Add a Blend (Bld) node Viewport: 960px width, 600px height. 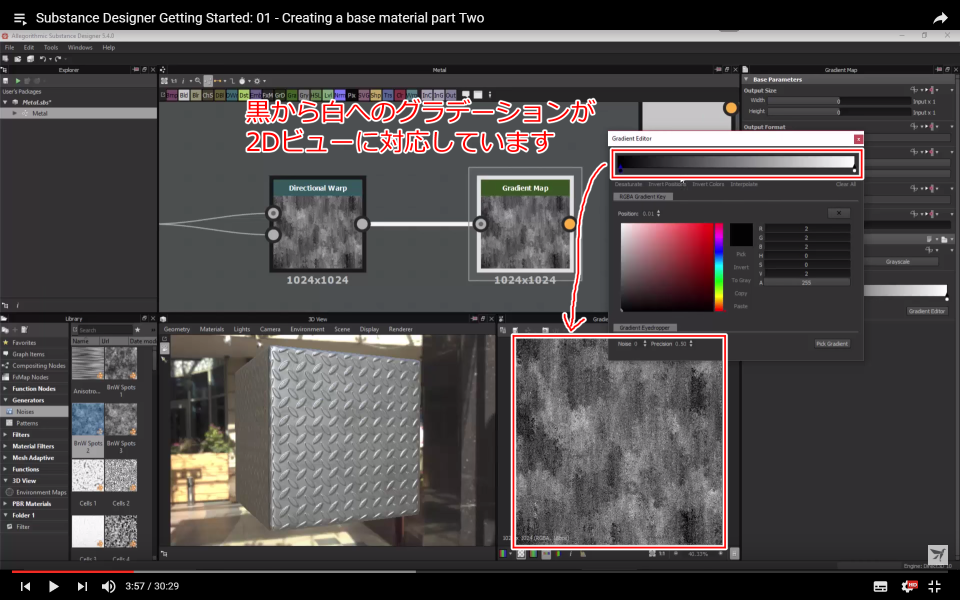tap(184, 96)
